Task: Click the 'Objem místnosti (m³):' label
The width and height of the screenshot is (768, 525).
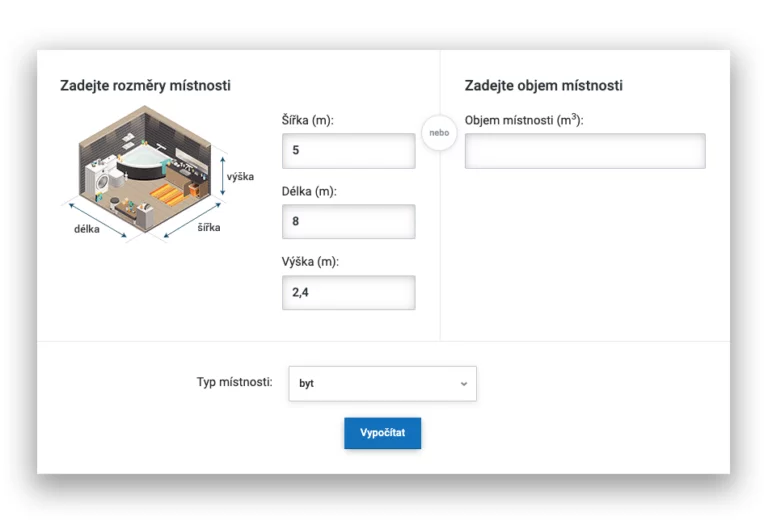Action: [x=524, y=120]
